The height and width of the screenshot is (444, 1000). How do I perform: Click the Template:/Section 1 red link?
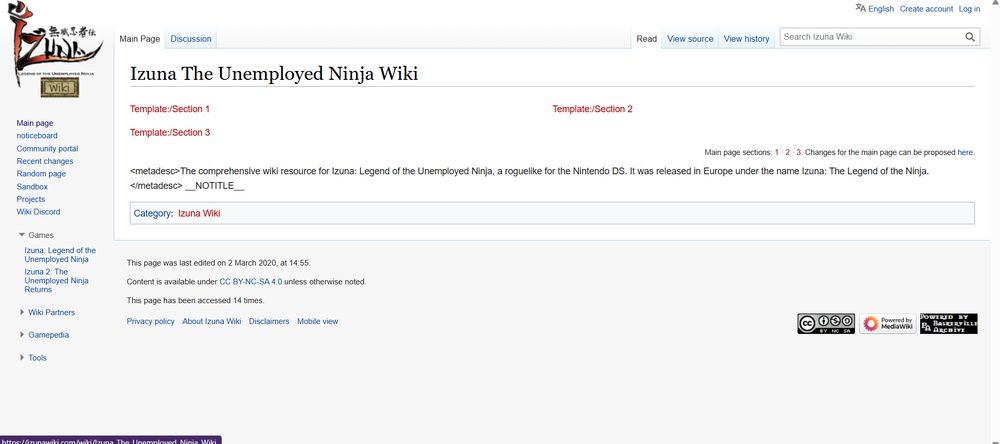coord(170,109)
